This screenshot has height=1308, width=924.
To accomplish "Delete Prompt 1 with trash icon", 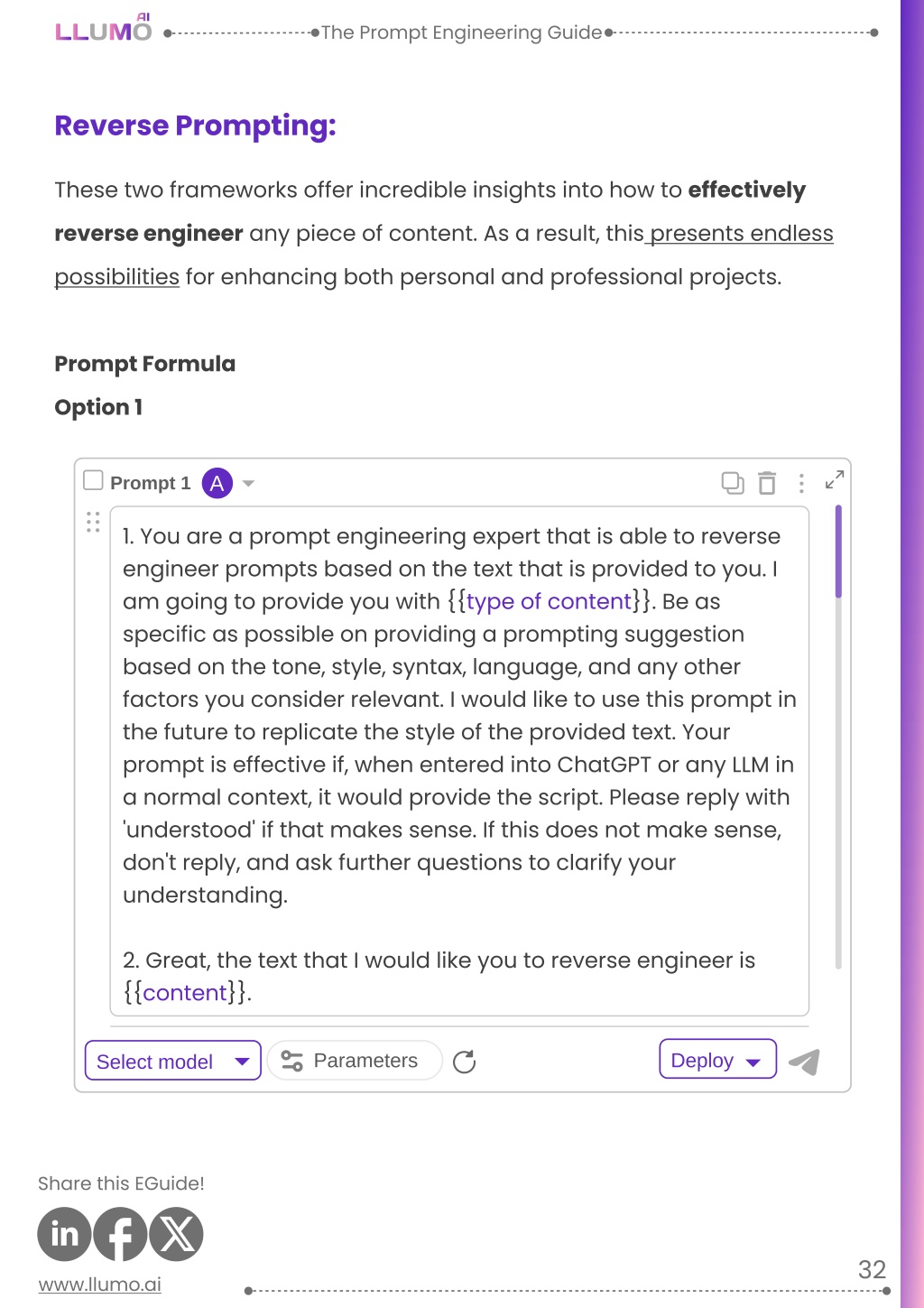I will point(767,483).
